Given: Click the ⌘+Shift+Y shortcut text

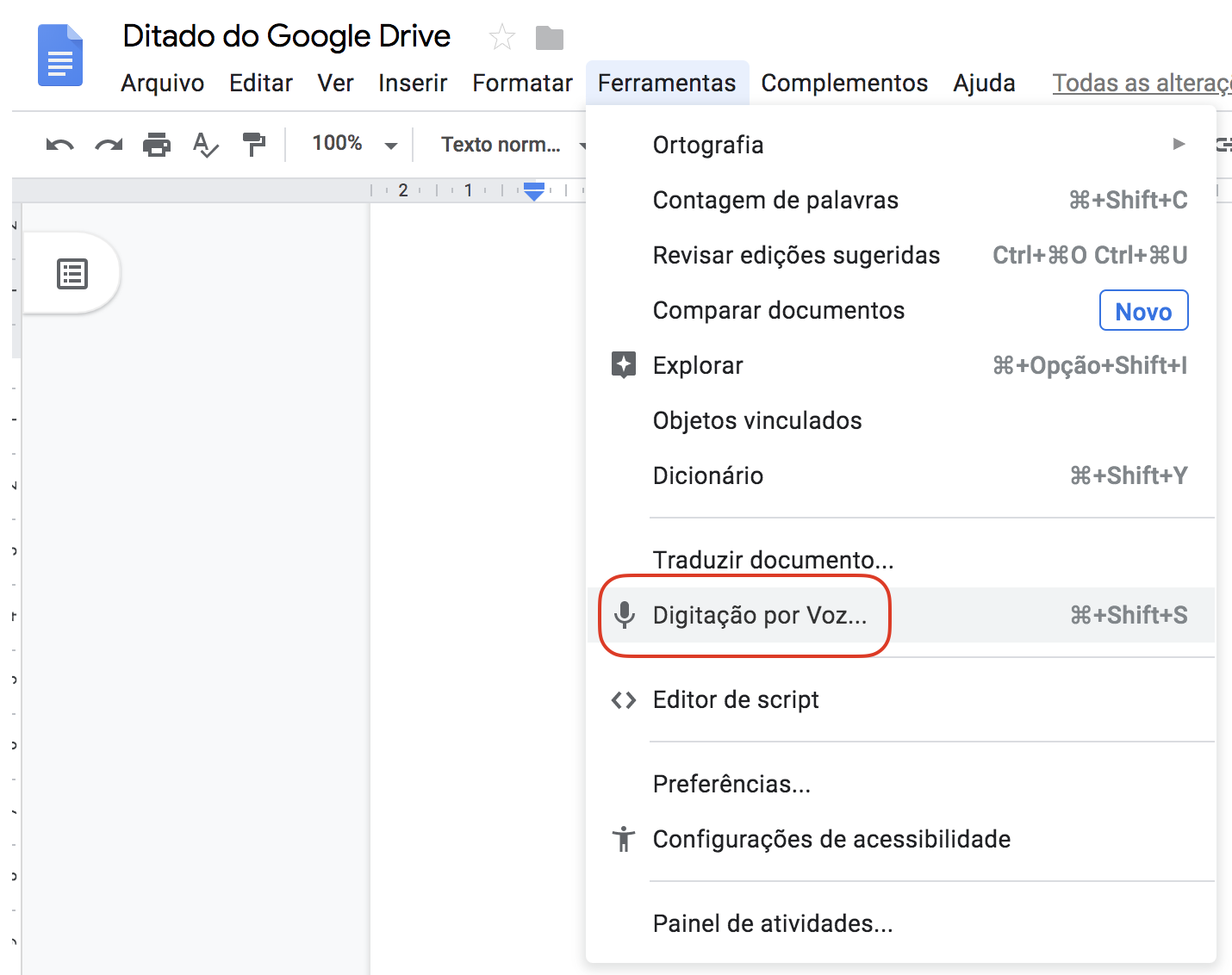Looking at the screenshot, I should (x=1128, y=475).
